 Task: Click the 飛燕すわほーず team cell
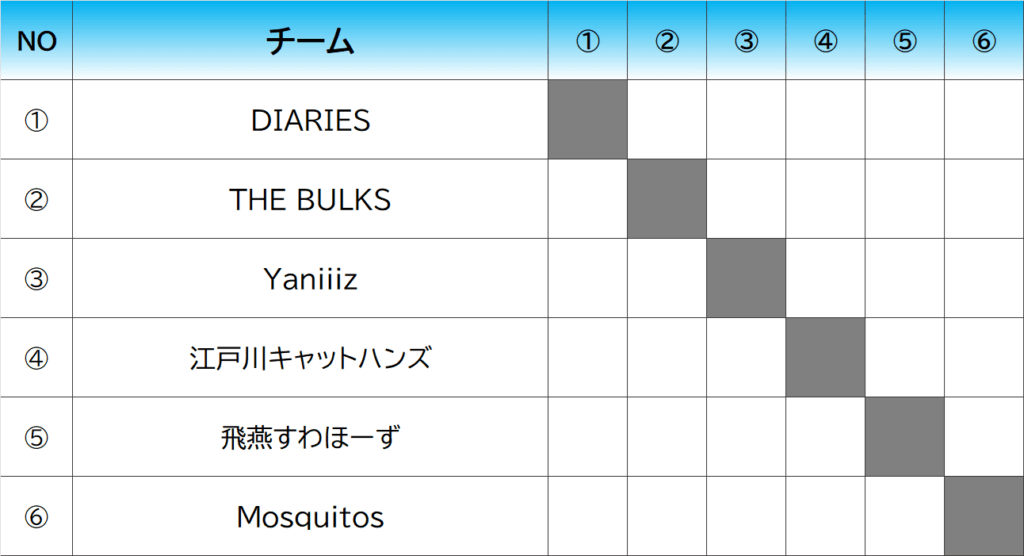(x=310, y=437)
